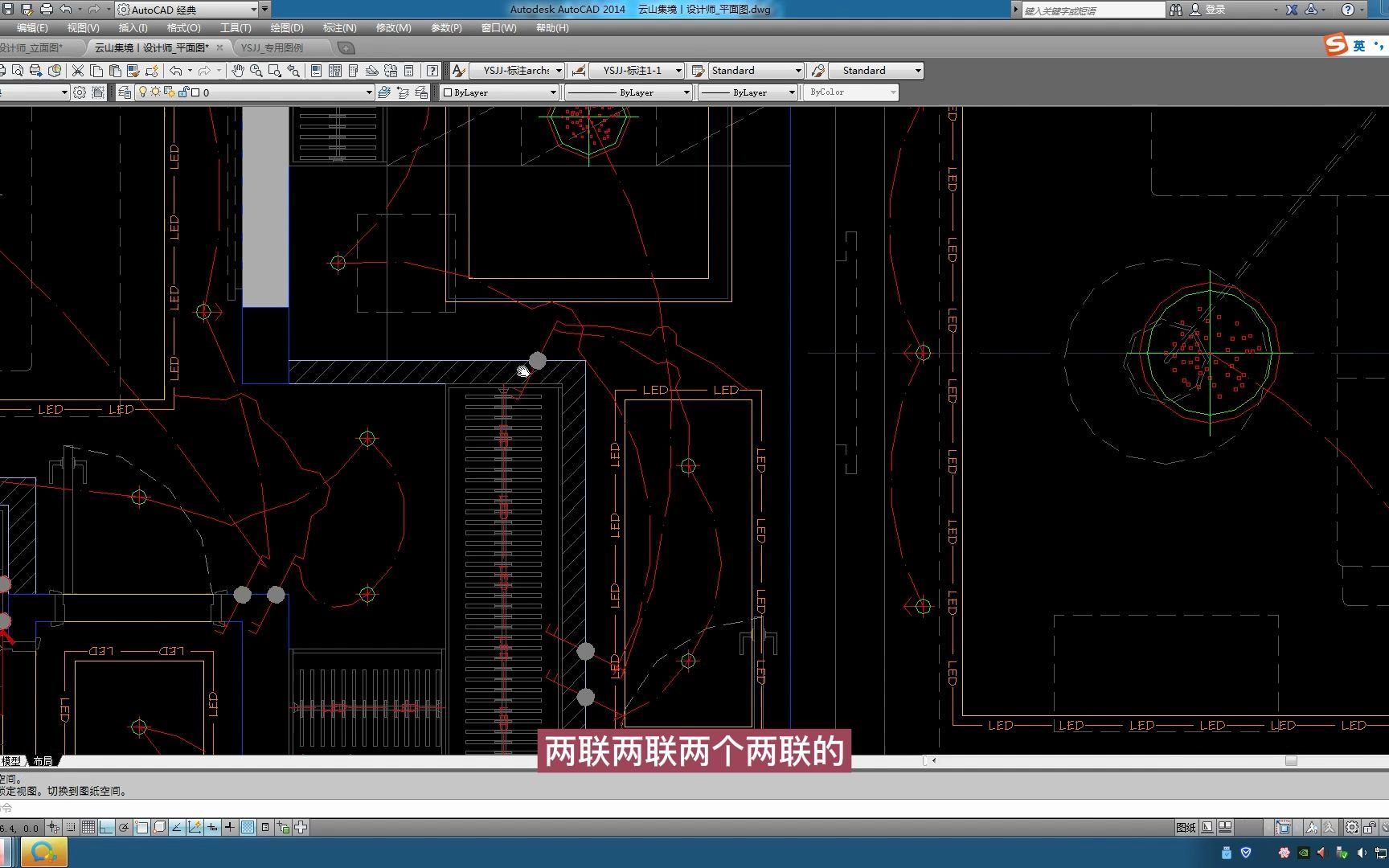This screenshot has width=1389, height=868.
Task: Switch to the YSJJ_专用图例 drawing tab
Action: [x=272, y=48]
